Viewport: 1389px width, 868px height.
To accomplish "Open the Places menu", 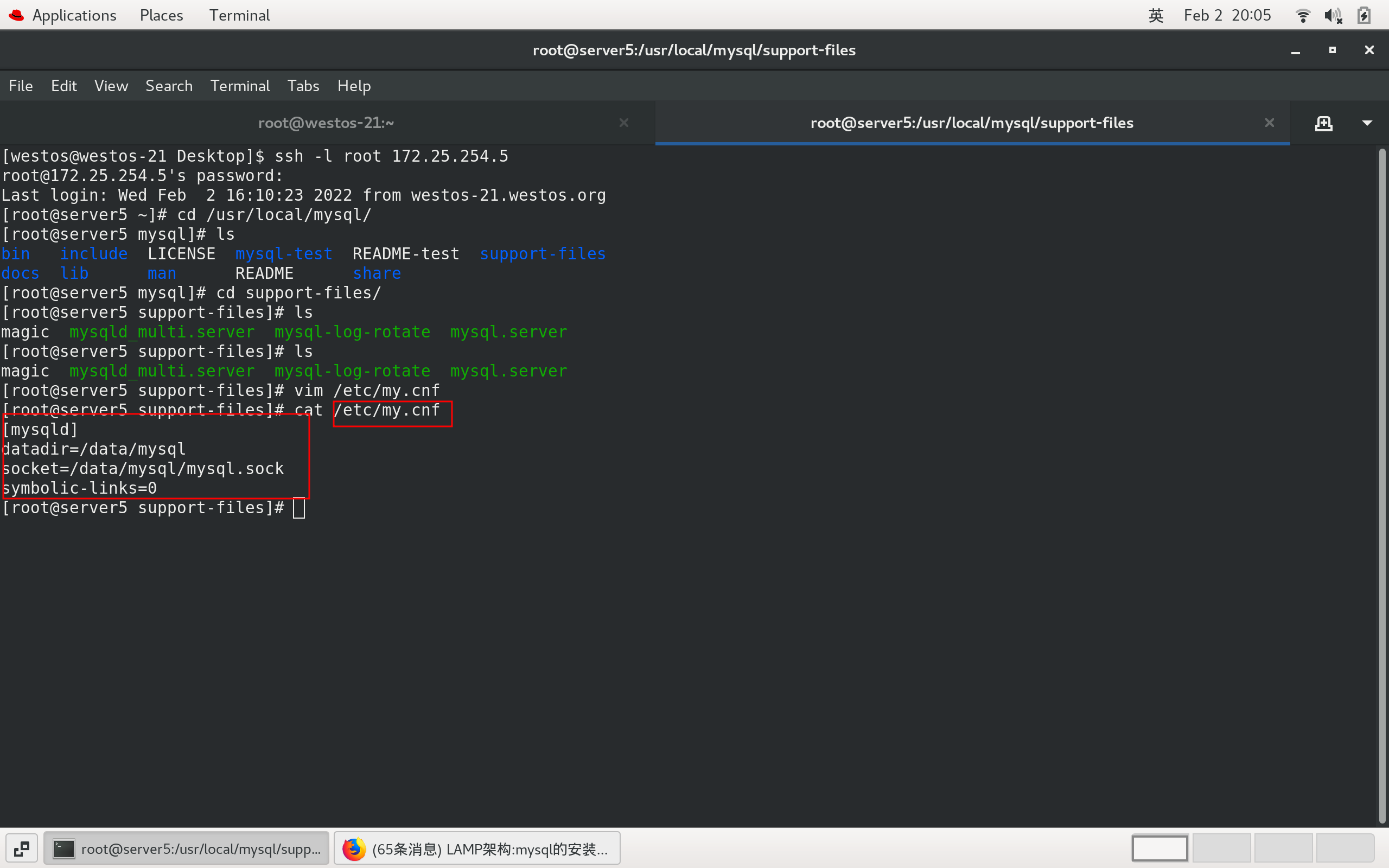I will pyautogui.click(x=161, y=16).
